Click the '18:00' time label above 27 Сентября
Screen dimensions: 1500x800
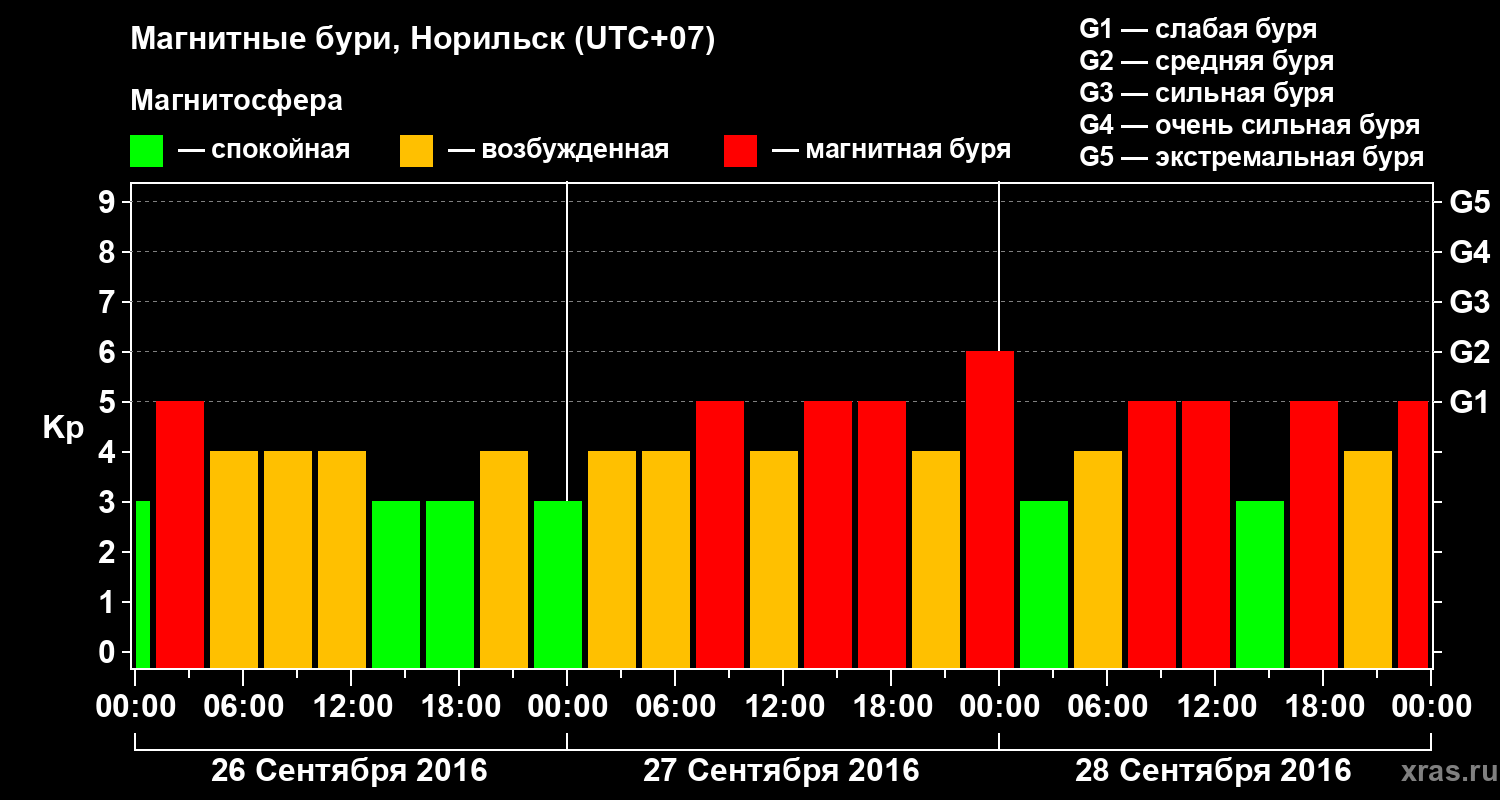pyautogui.click(x=891, y=706)
